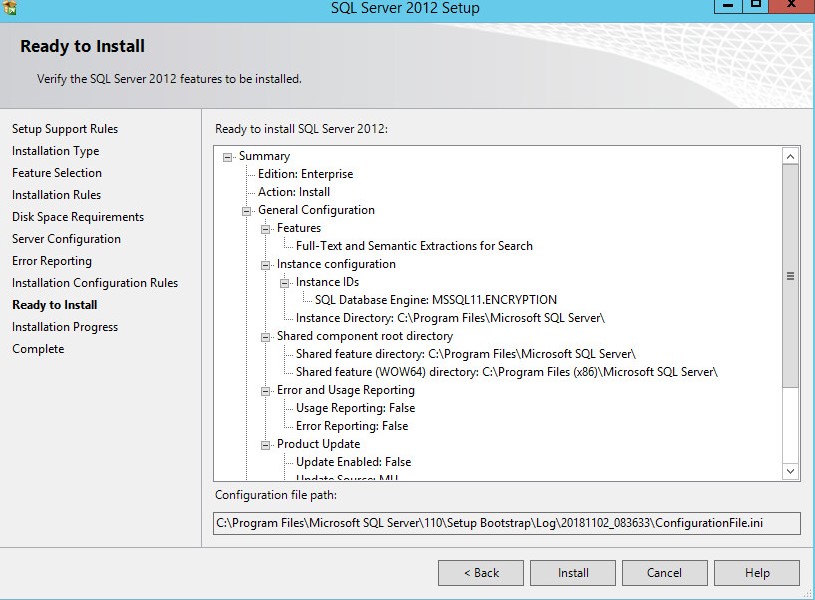Viewport: 815px width, 600px height.
Task: Select Feature Selection step
Action: [57, 173]
